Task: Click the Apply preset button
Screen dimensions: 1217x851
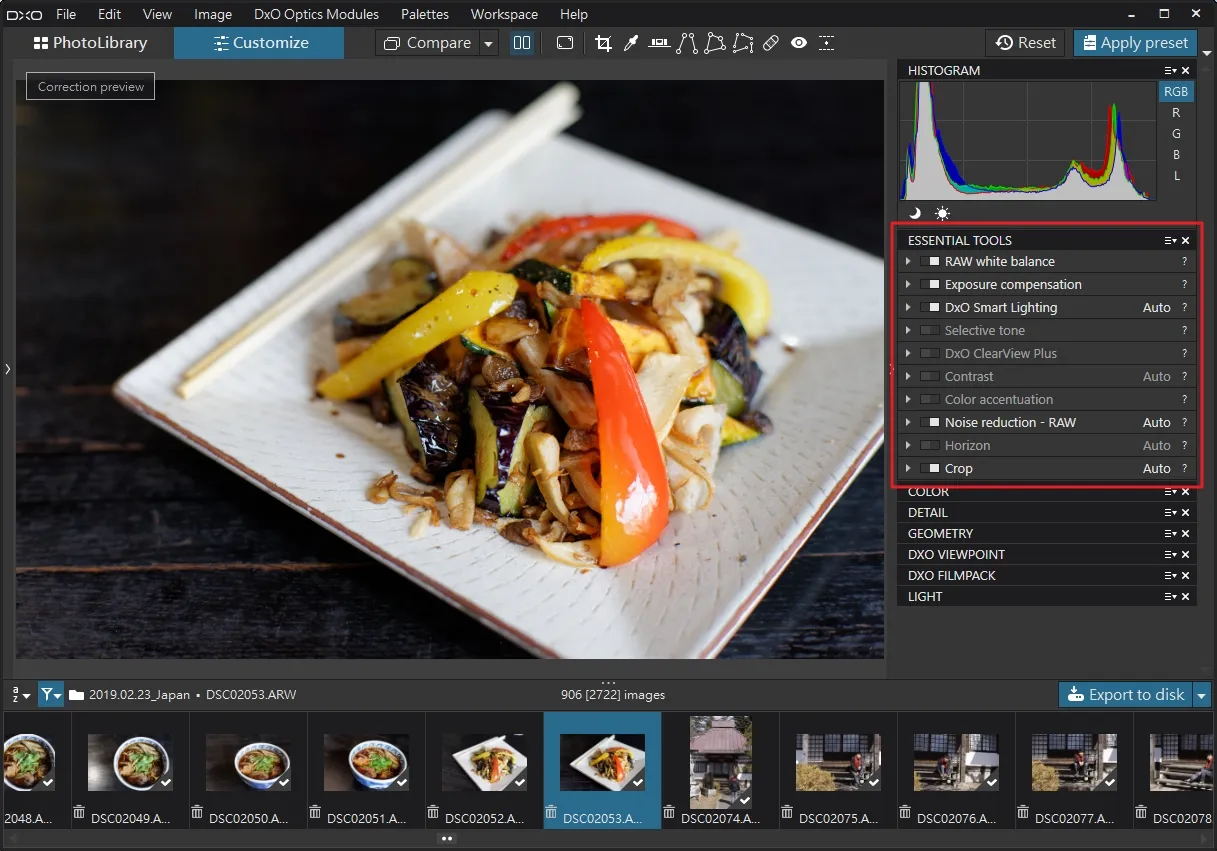Action: pyautogui.click(x=1135, y=43)
